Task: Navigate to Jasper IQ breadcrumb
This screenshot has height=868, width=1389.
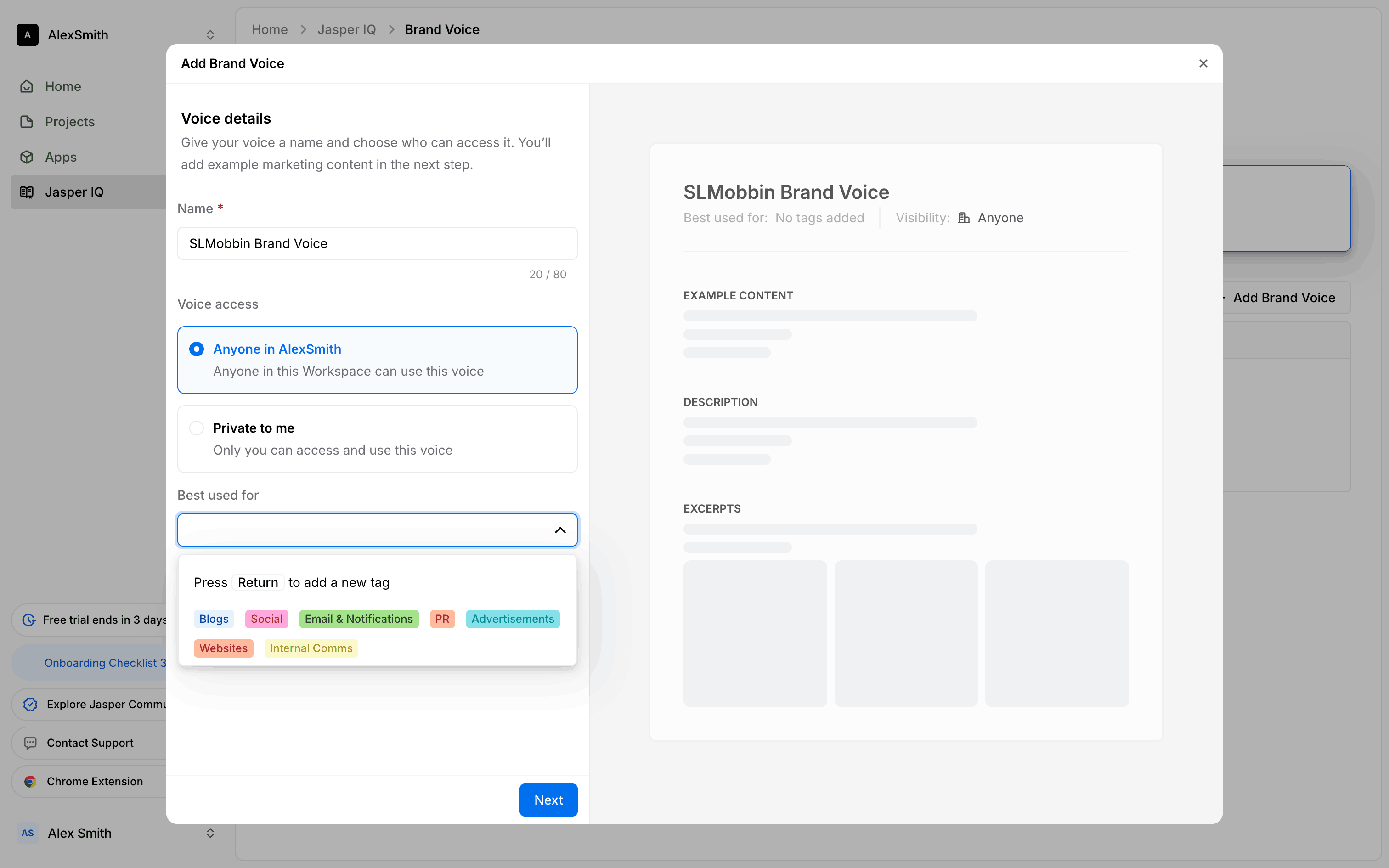Action: point(346,29)
